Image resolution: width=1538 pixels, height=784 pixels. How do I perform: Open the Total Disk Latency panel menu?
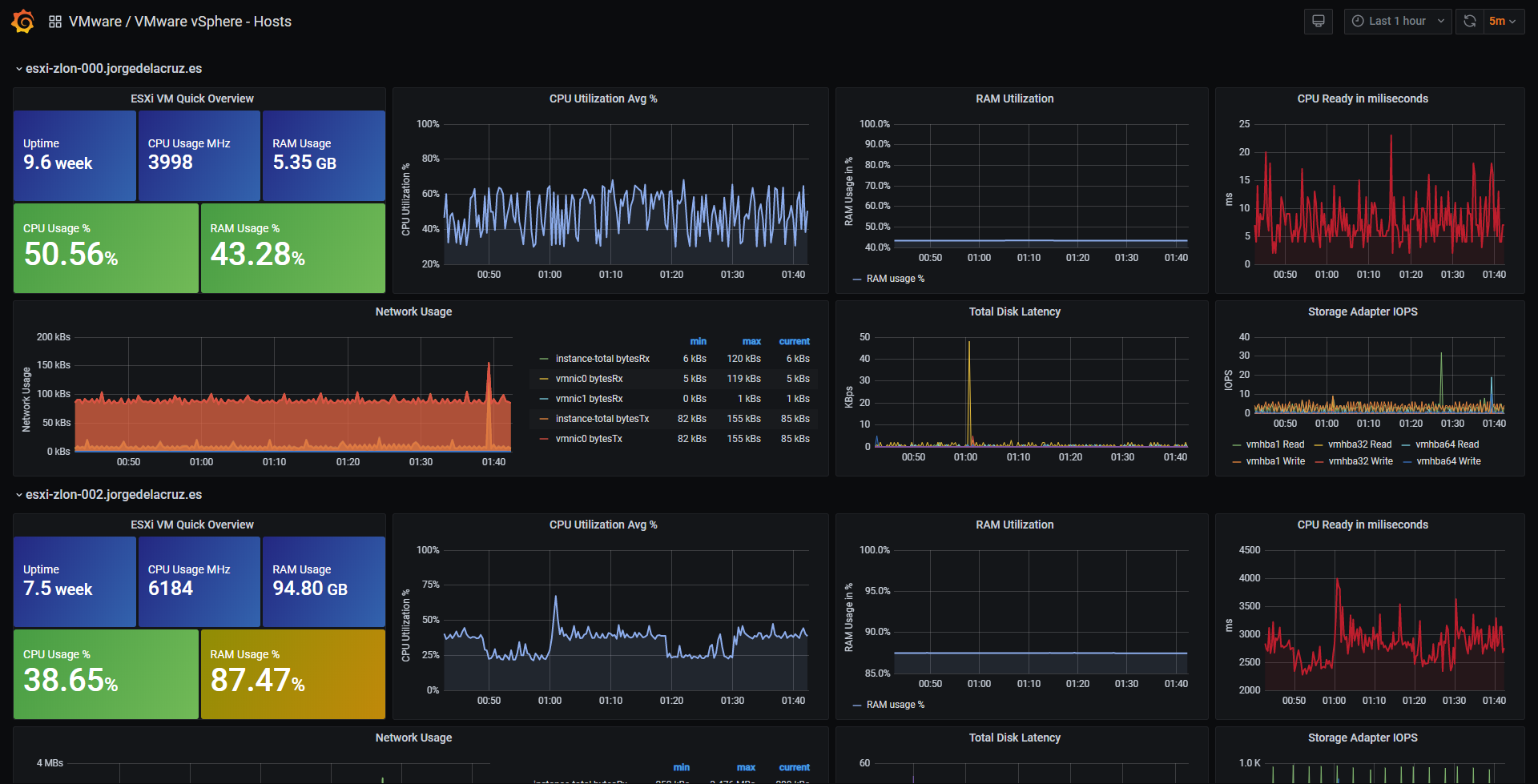pos(1014,312)
